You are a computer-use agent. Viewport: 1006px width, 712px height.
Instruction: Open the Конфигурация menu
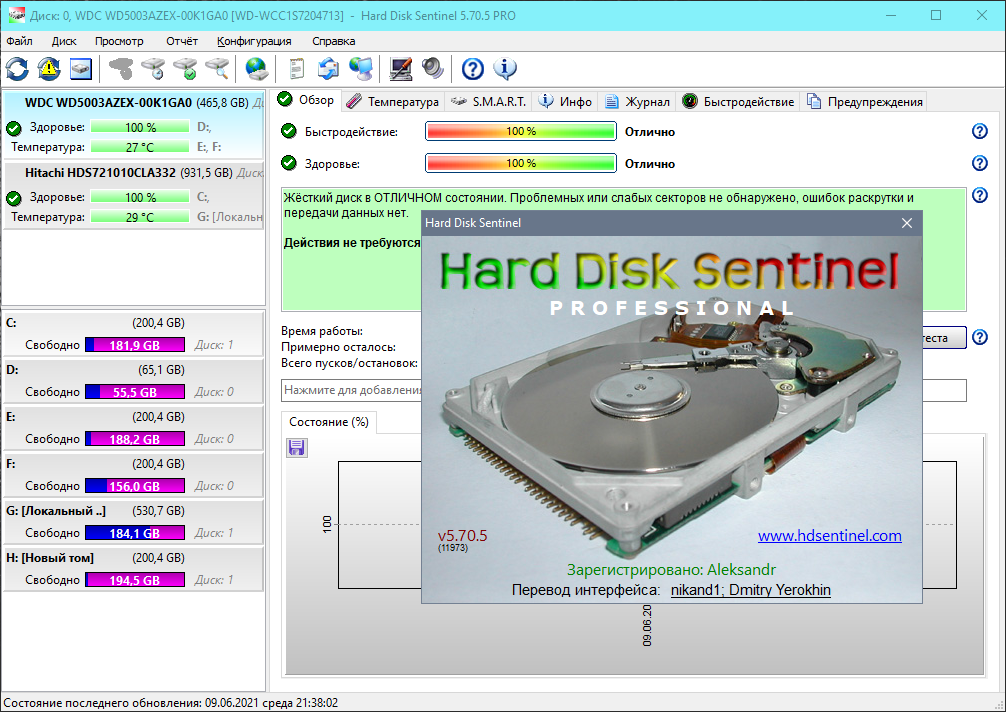click(x=254, y=41)
